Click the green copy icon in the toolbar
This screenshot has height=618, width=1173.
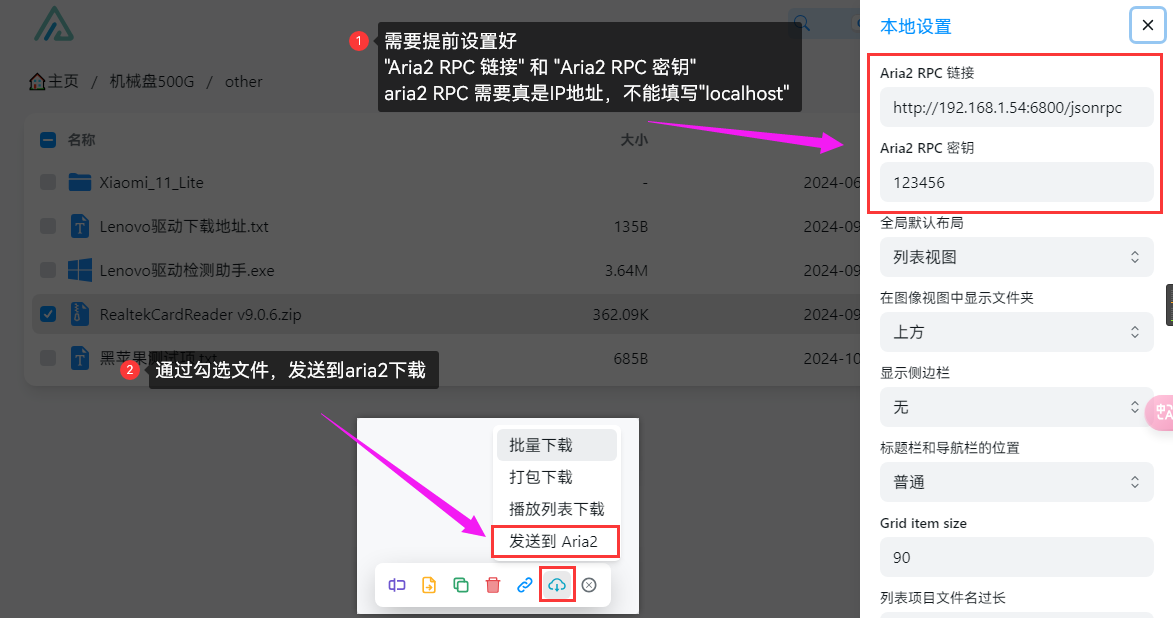461,585
